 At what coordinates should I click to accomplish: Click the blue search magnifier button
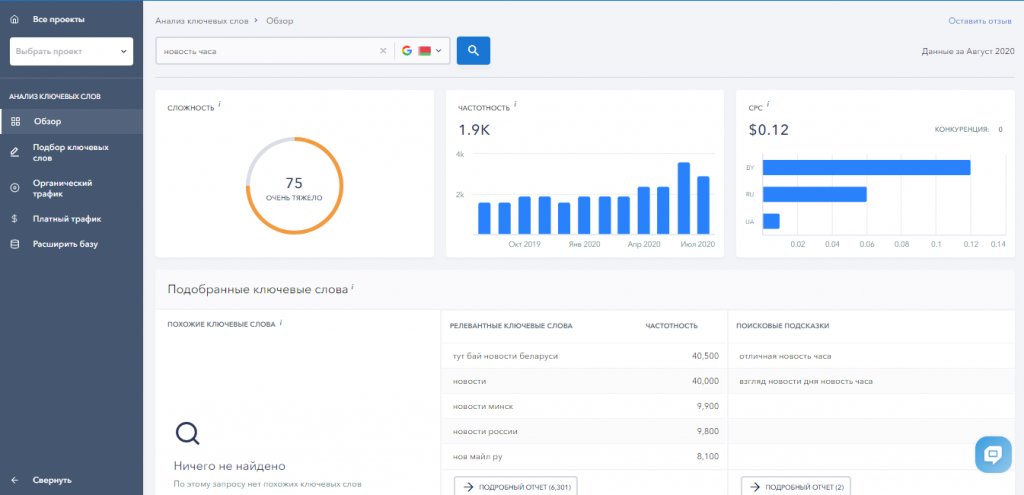(473, 50)
